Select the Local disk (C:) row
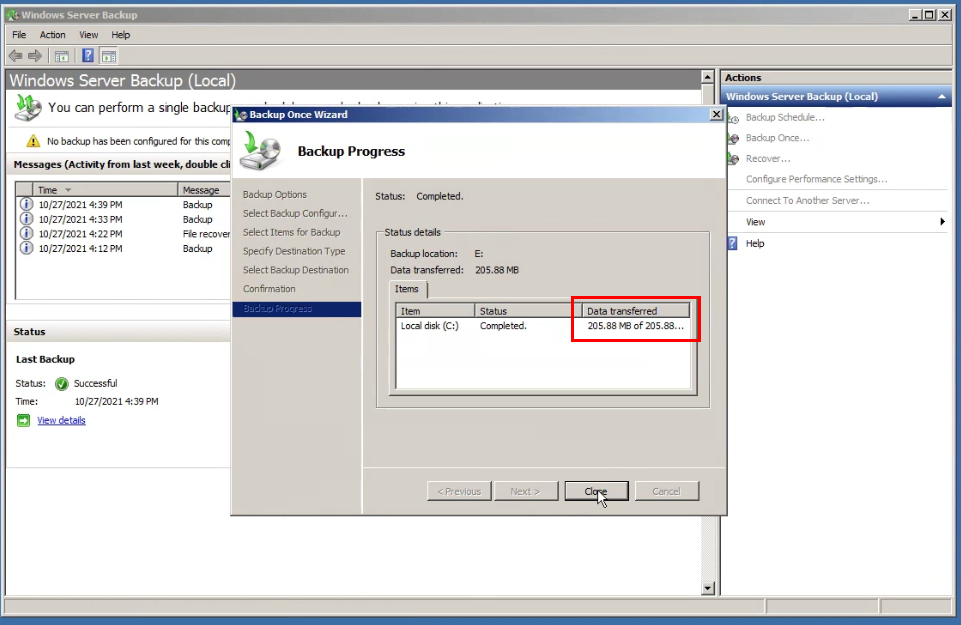Viewport: 961px width, 625px height. 542,326
